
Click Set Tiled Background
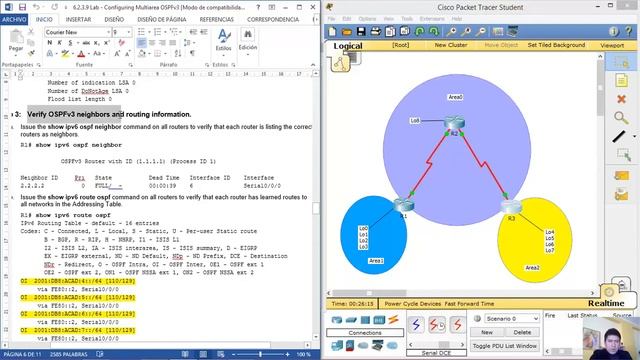tap(556, 45)
